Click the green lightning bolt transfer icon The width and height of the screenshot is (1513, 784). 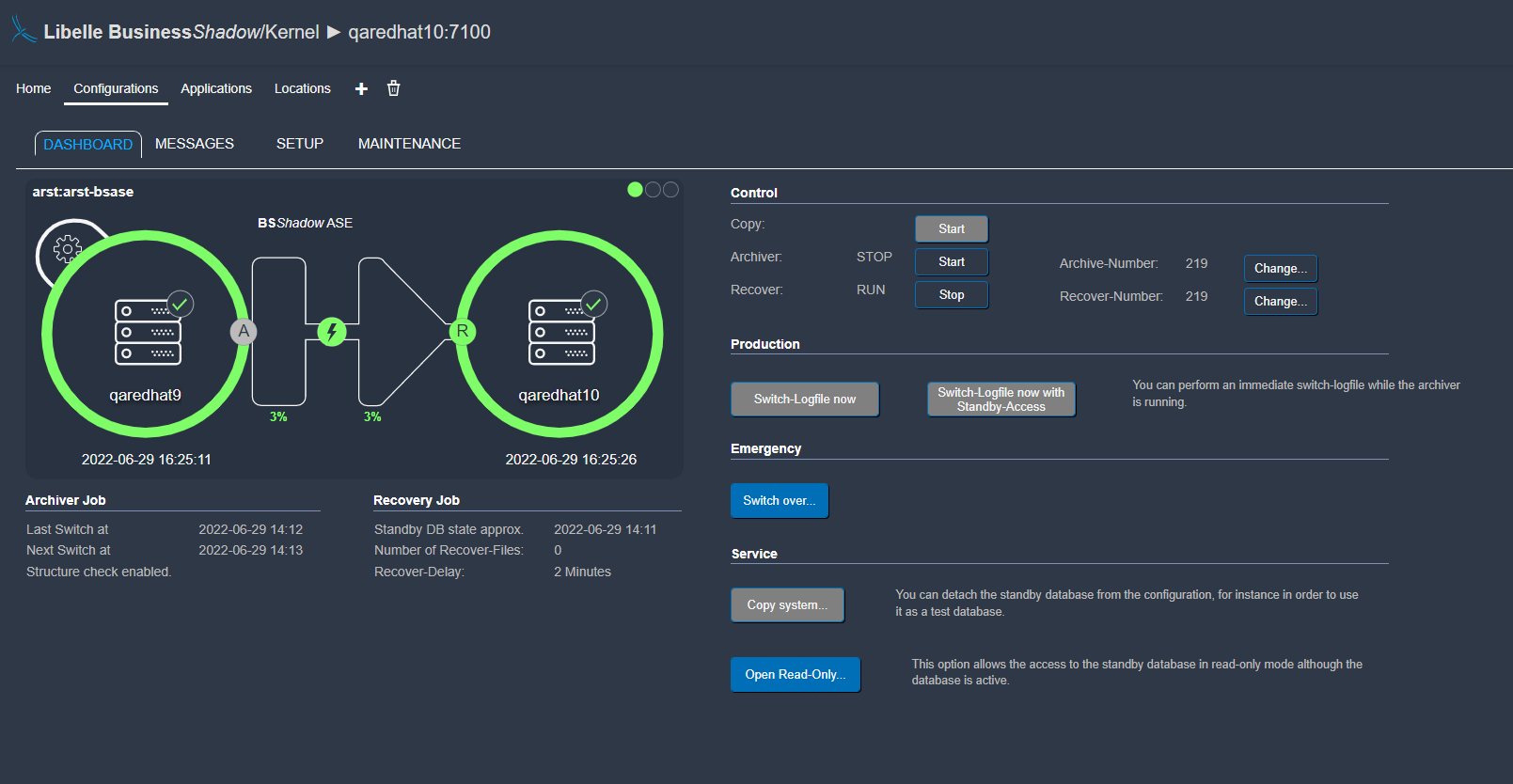[332, 331]
